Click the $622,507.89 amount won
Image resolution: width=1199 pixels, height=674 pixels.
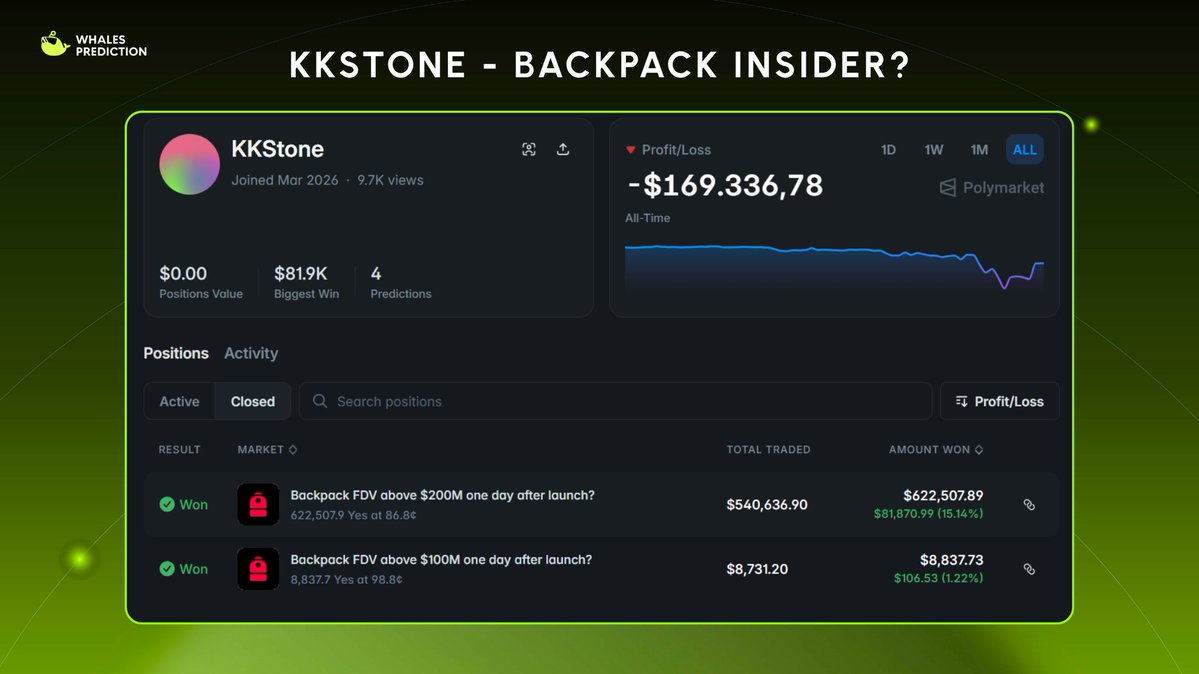[x=943, y=496]
